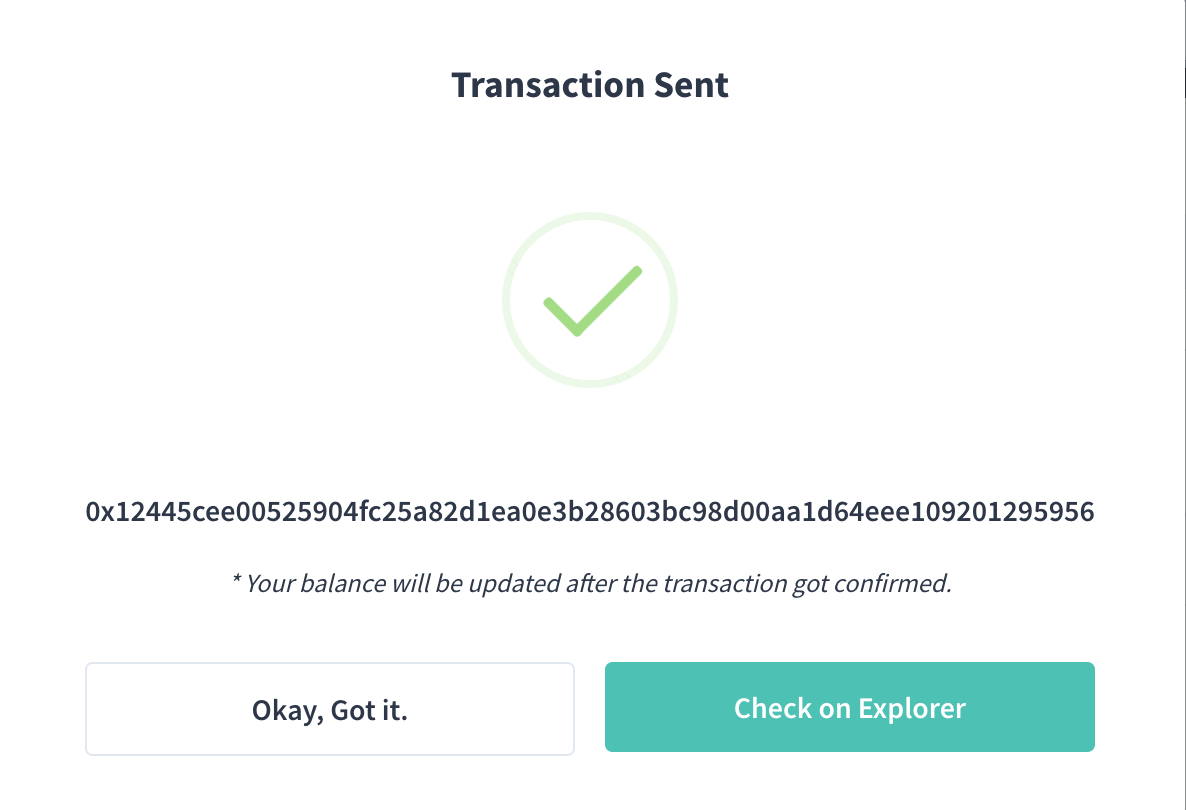The image size is (1186, 810).
Task: Click the transaction hash starting with 0x12445
Action: [x=590, y=511]
